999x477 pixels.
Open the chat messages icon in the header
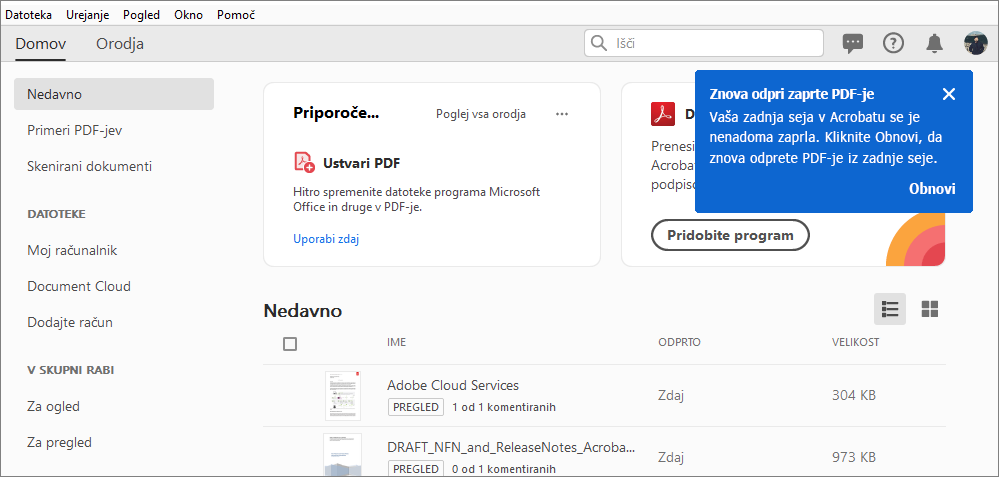[852, 43]
